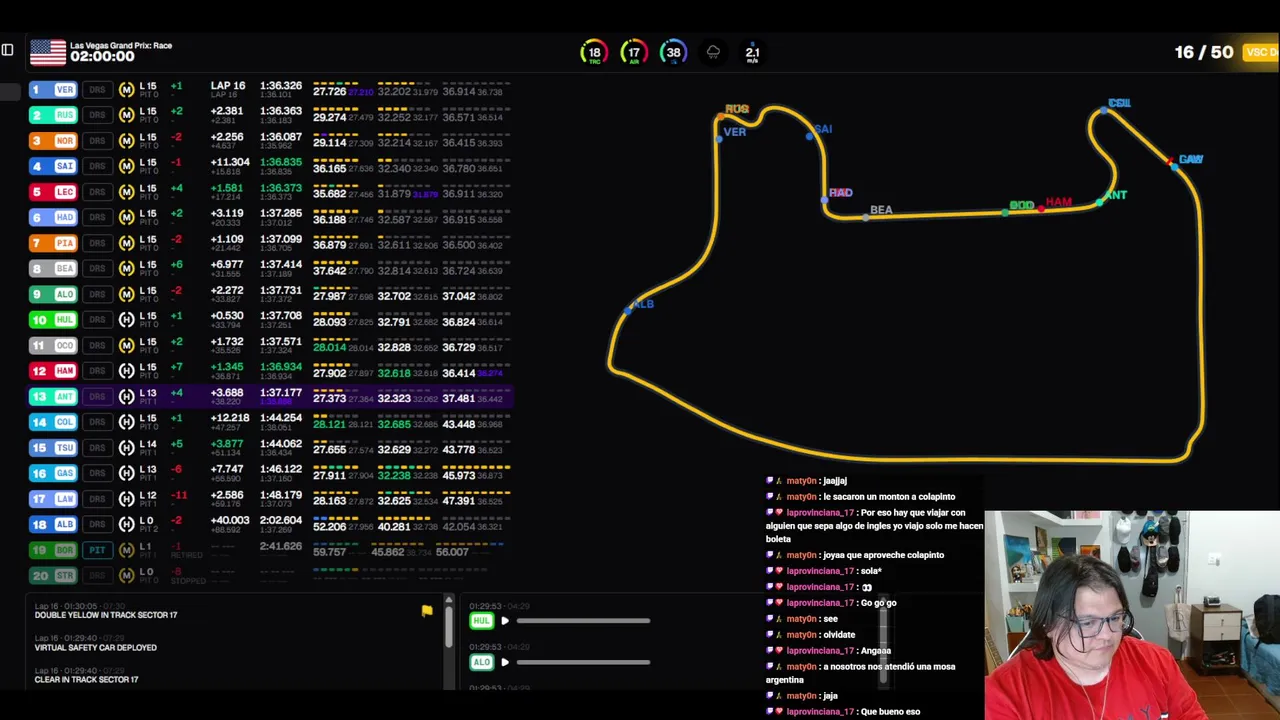Seek the ALO team radio progress bar
This screenshot has width=1280, height=720.
583,662
